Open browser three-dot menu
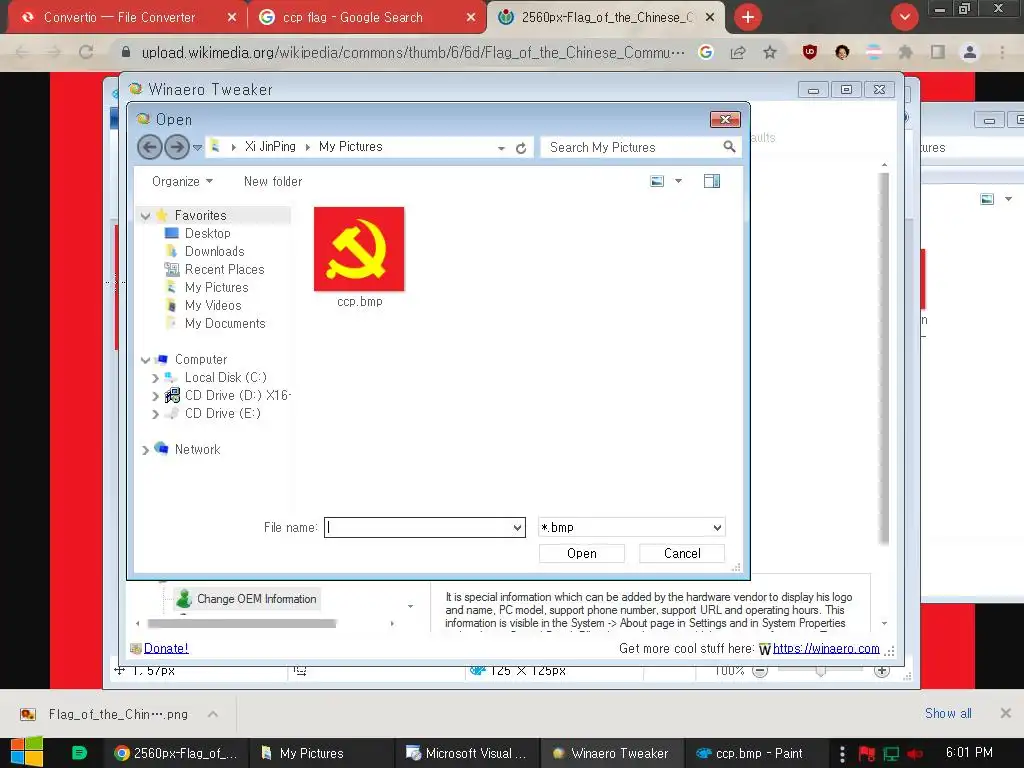Screen dimensions: 1024x768 pyautogui.click(x=1002, y=52)
